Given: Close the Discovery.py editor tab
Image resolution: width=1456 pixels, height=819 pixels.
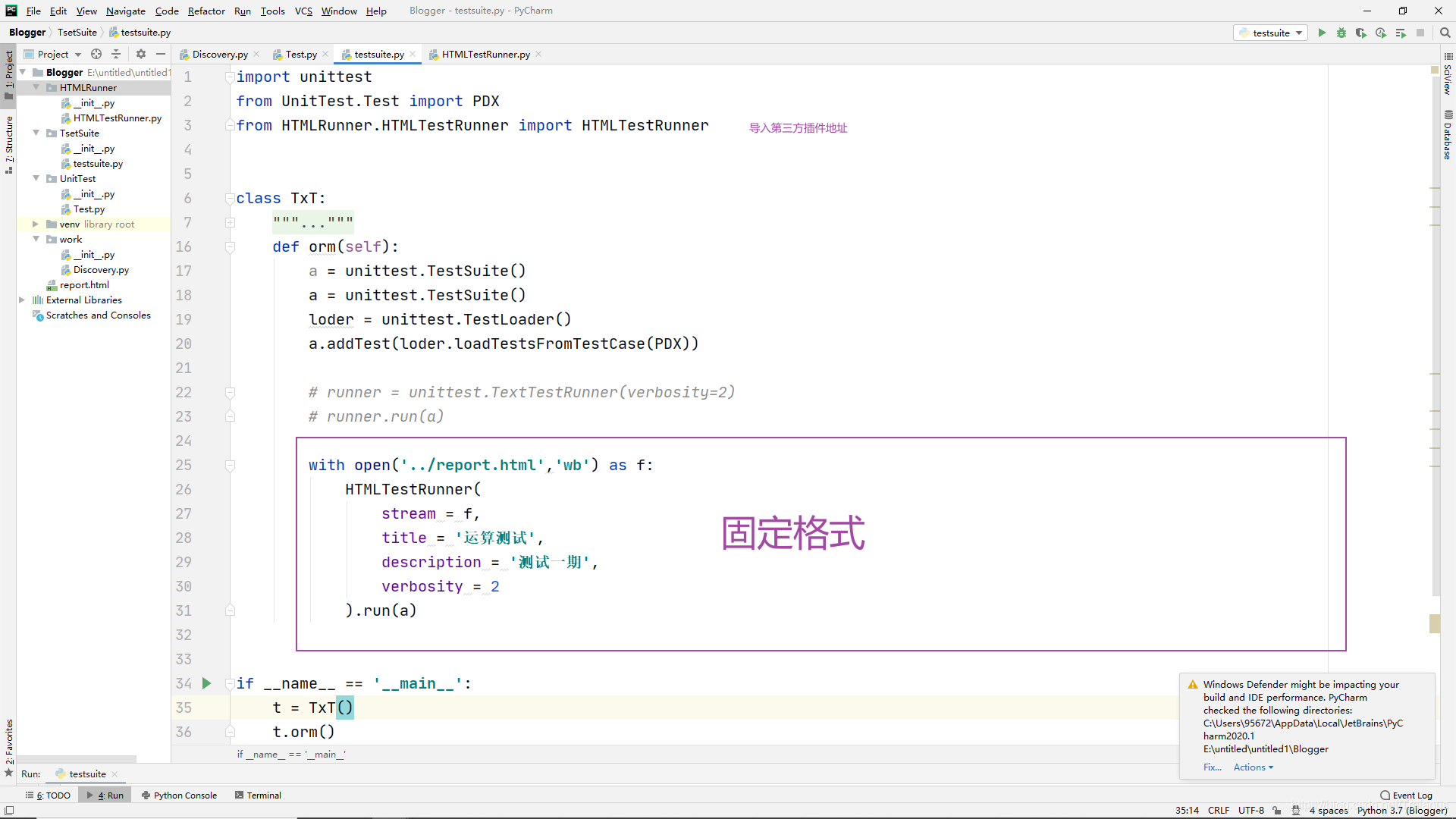Looking at the screenshot, I should click(256, 54).
